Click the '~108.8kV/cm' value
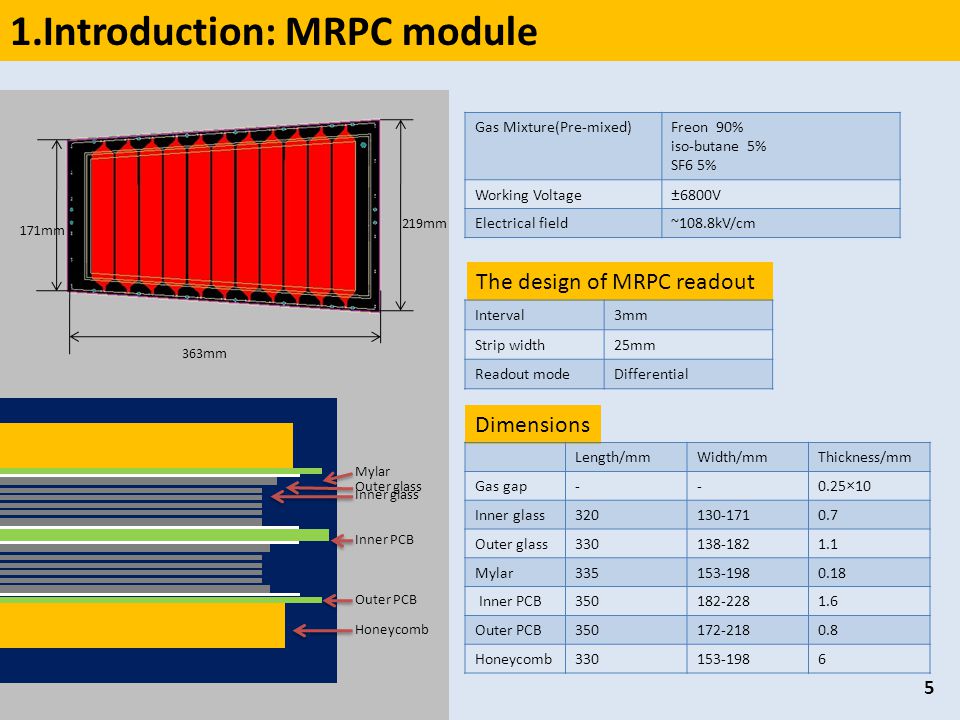This screenshot has width=960, height=720. point(713,223)
